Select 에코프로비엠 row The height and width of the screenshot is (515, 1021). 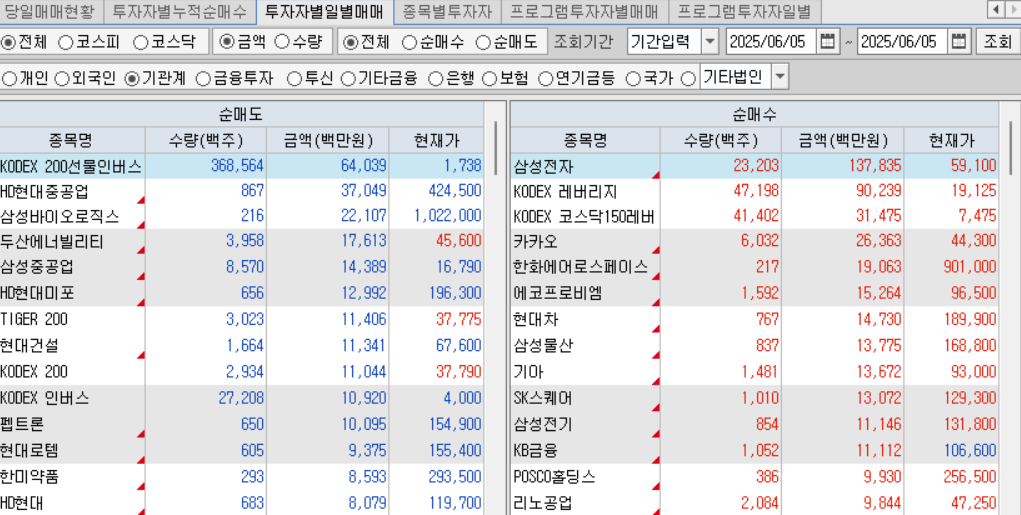click(754, 293)
